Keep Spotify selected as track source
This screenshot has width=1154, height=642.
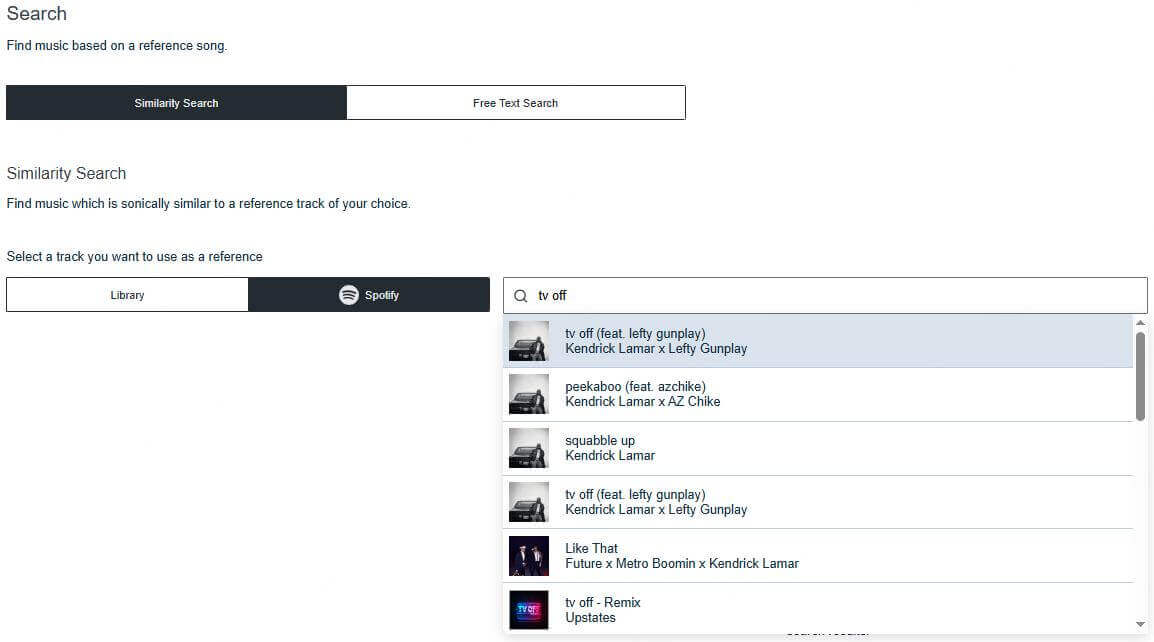click(x=368, y=295)
